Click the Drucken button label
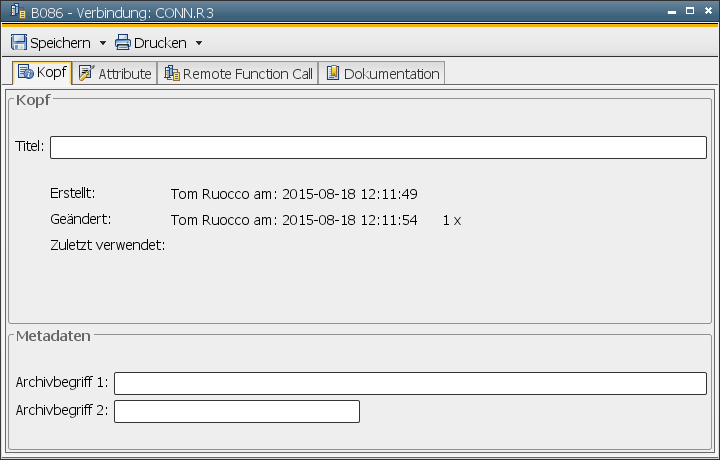This screenshot has height=460, width=720. pyautogui.click(x=160, y=43)
